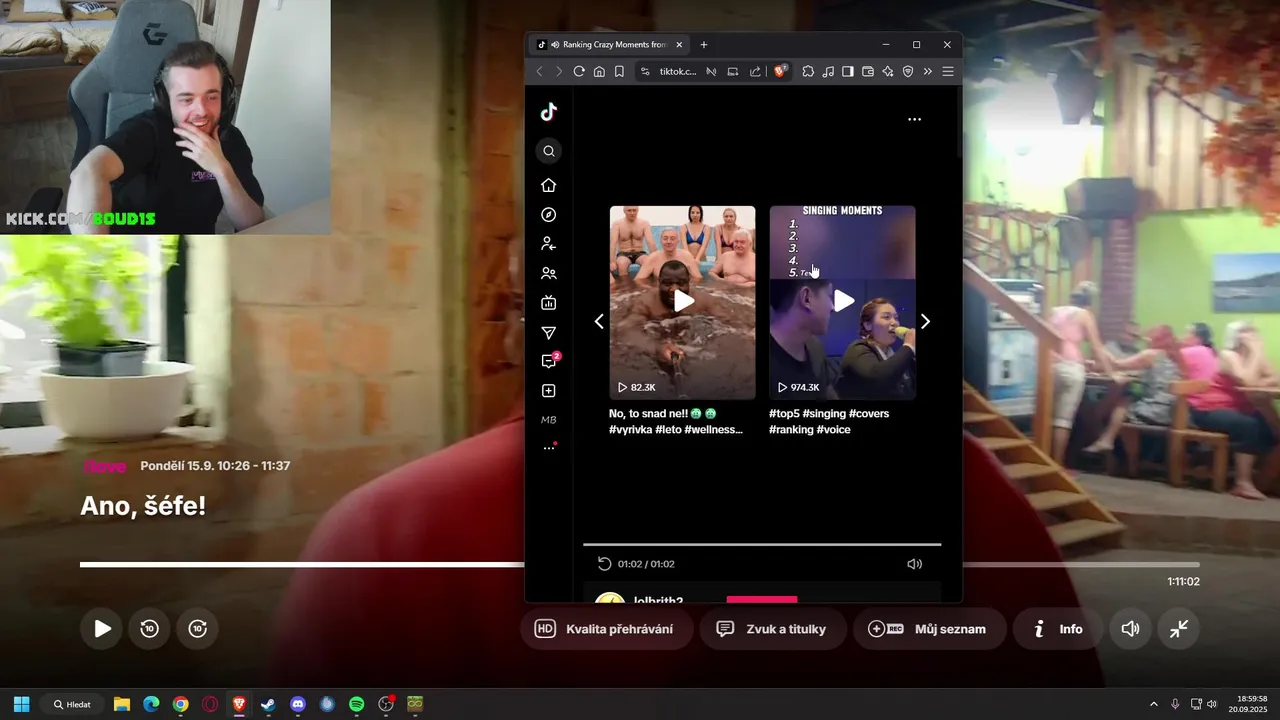Click the cast/media icon in address bar
Screen dimensions: 1280x720
[733, 71]
